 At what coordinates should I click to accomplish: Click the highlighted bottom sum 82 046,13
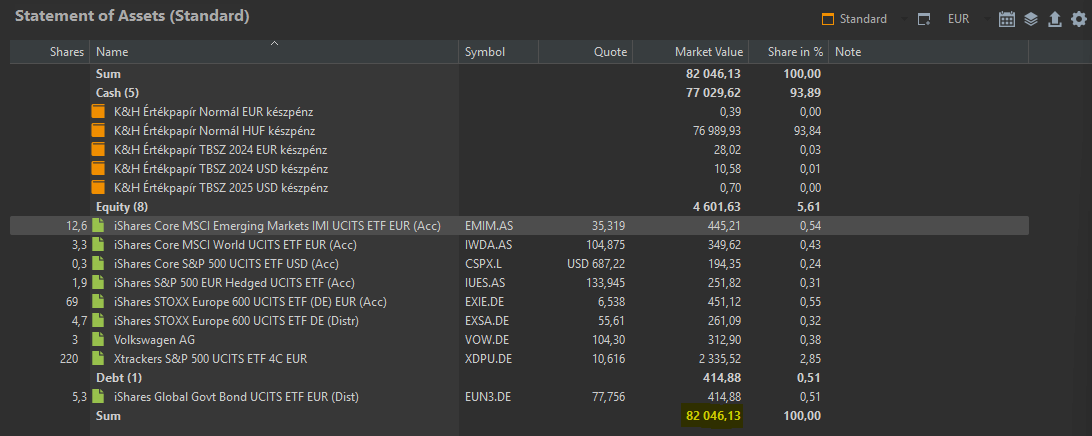pyautogui.click(x=715, y=416)
